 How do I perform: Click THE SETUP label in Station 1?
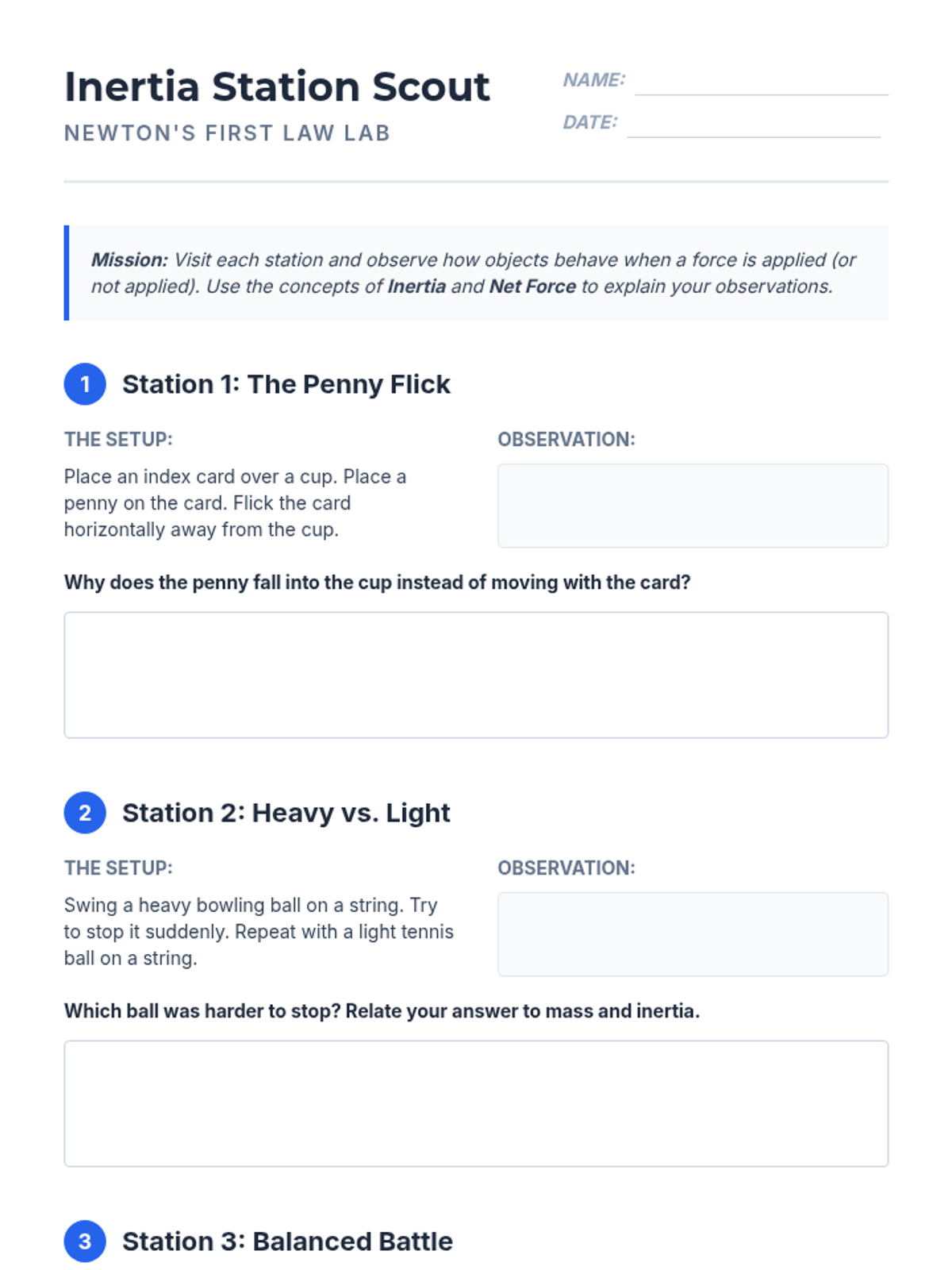pyautogui.click(x=118, y=440)
